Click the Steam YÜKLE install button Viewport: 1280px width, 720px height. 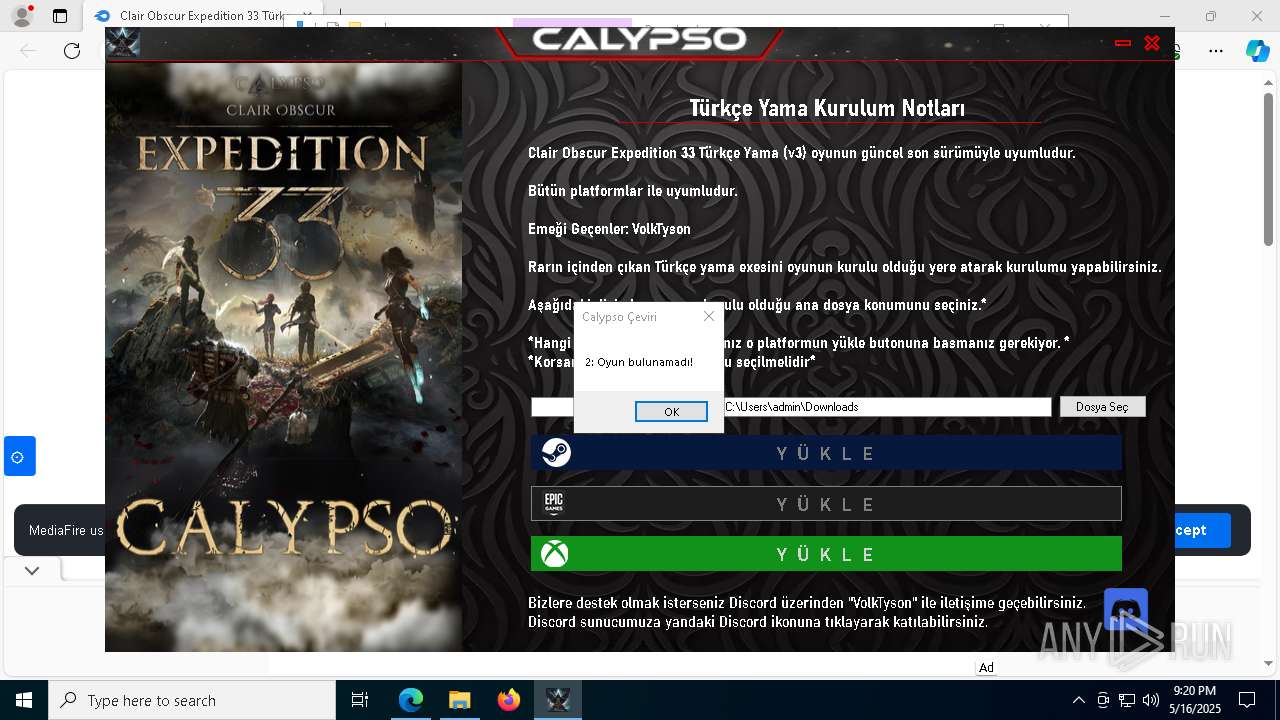coord(826,453)
